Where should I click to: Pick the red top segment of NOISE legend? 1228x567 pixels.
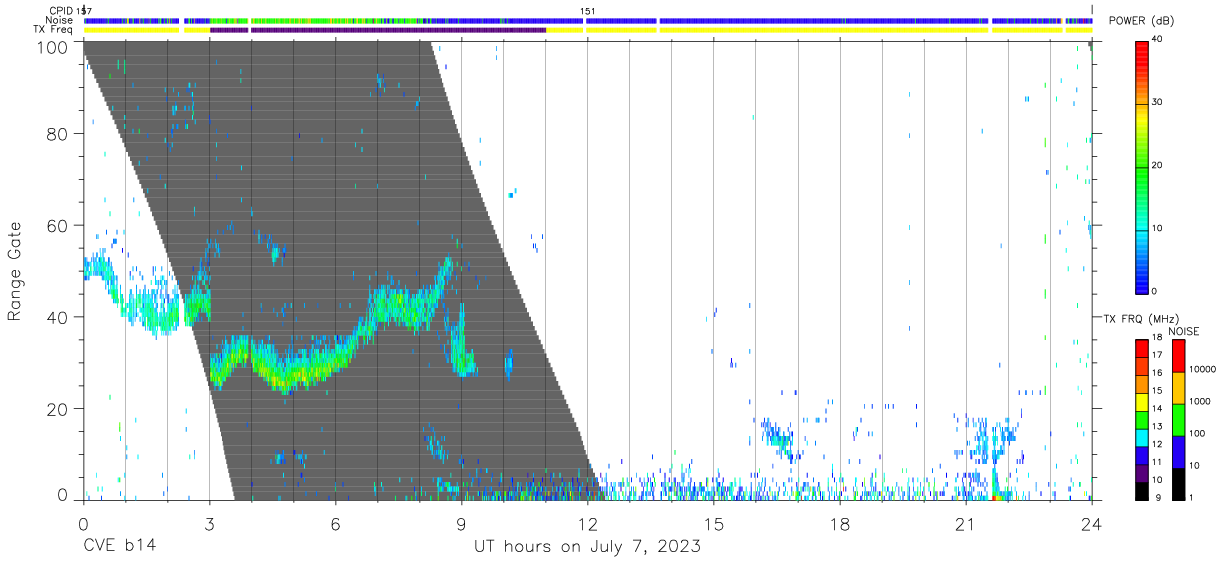tap(1178, 355)
